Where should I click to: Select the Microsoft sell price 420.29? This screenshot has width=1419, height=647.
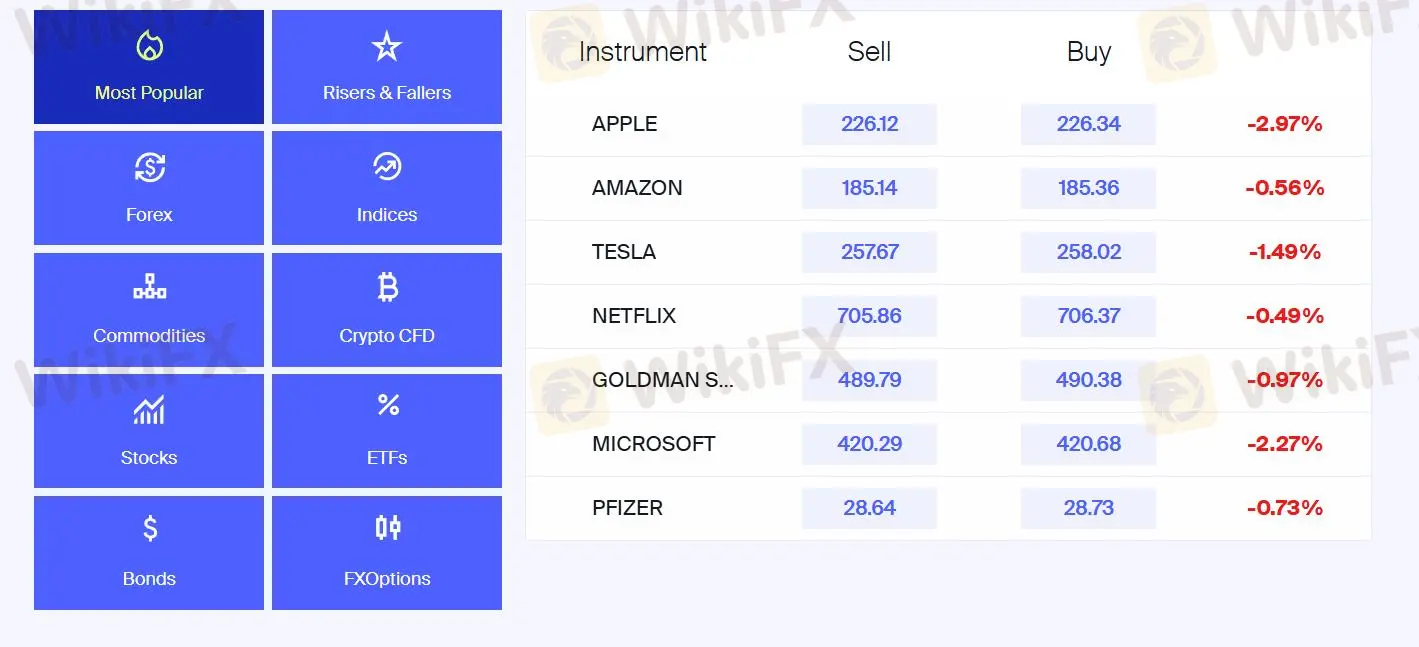tap(869, 444)
